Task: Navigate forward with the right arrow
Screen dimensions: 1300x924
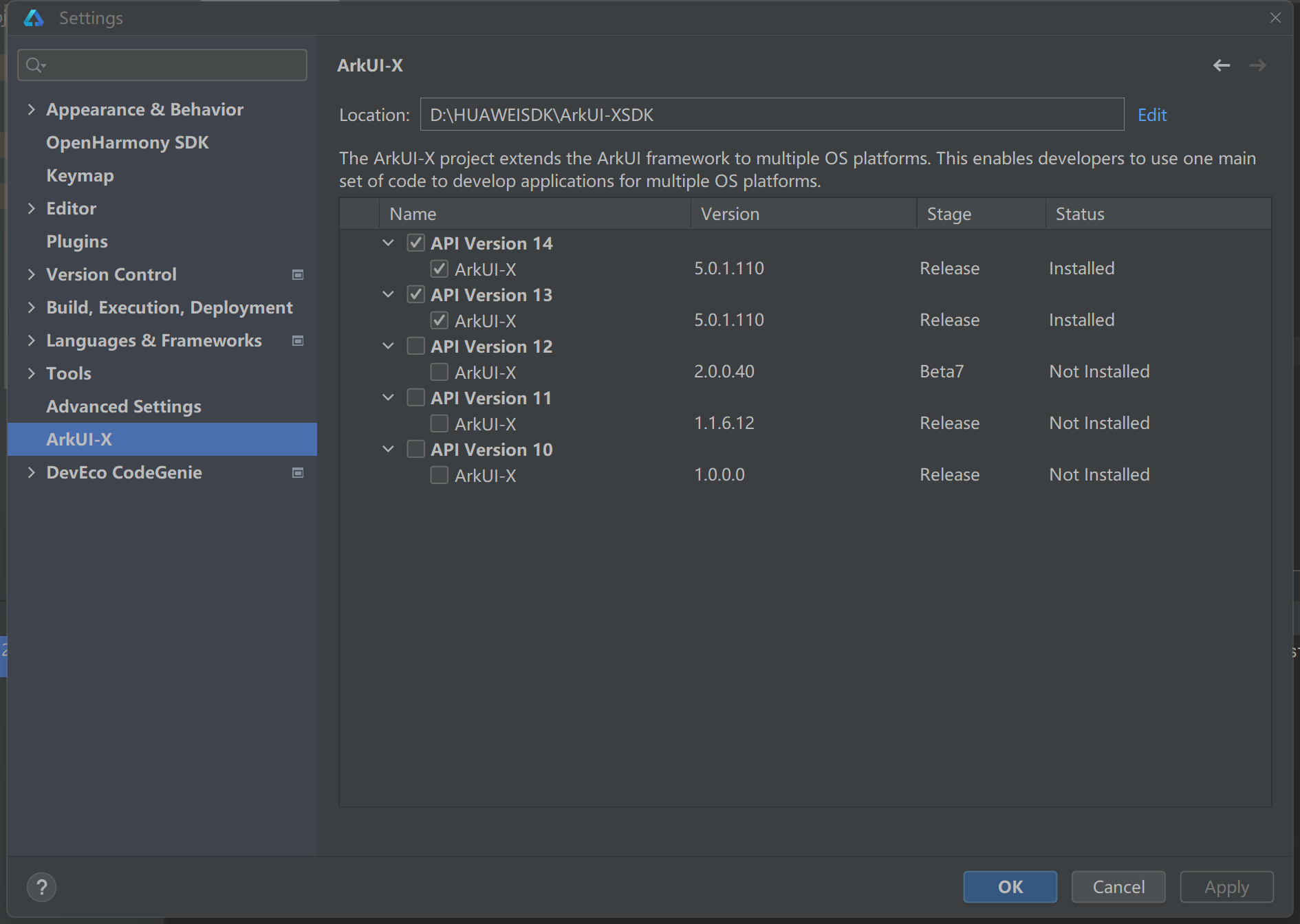Action: [1257, 65]
